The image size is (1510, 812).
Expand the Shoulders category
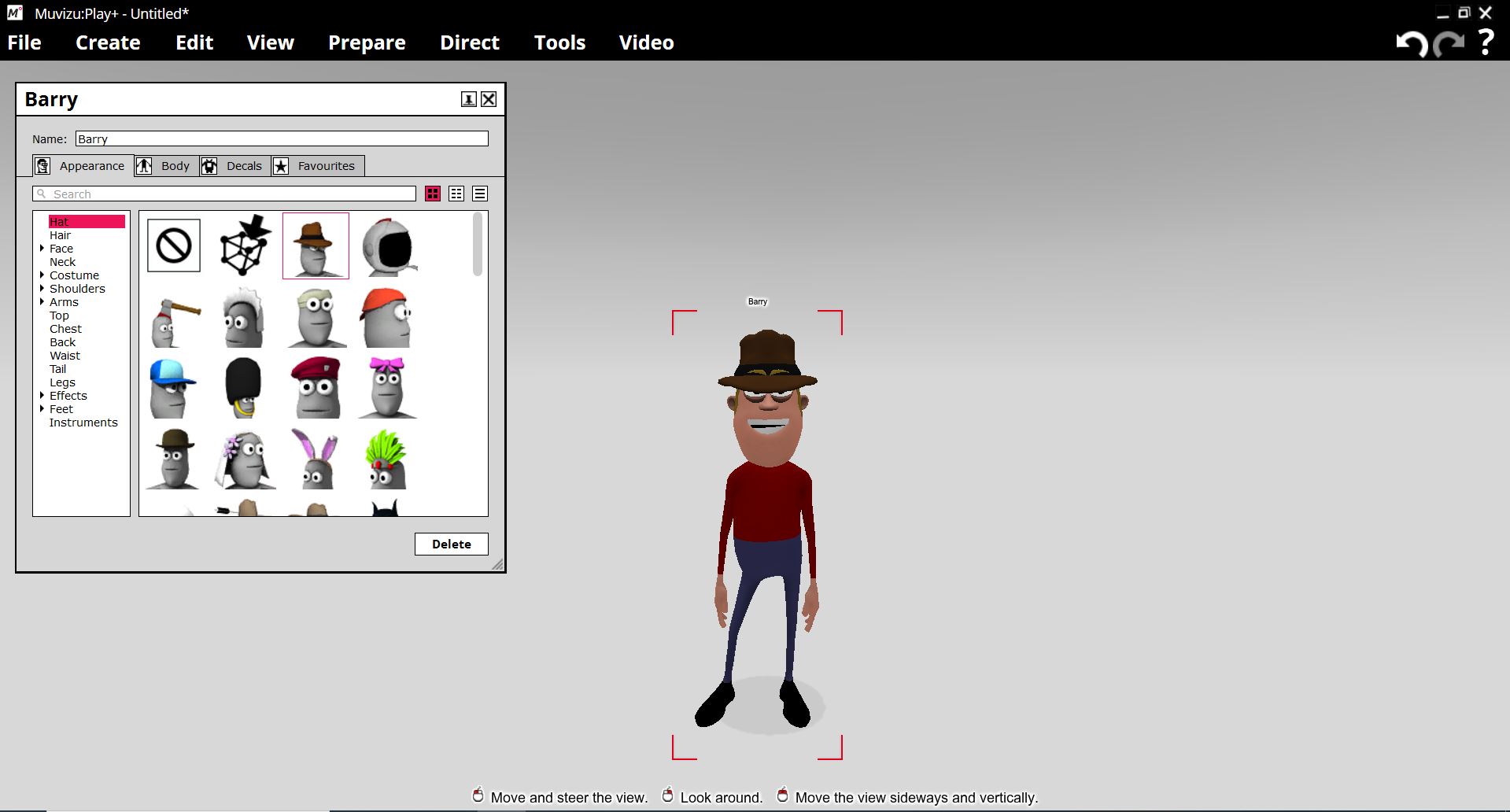click(42, 289)
